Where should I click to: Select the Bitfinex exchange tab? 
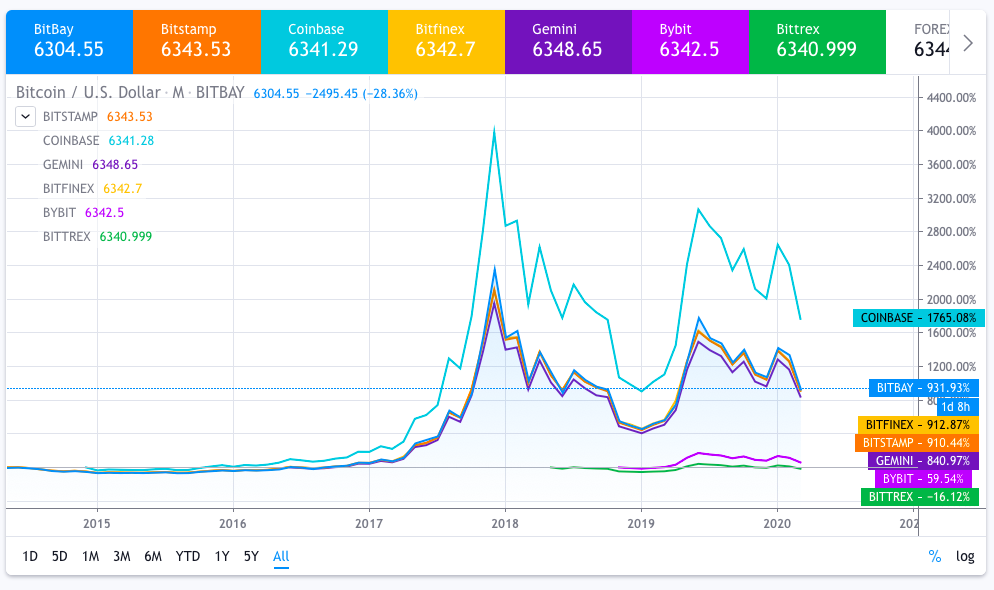[446, 42]
